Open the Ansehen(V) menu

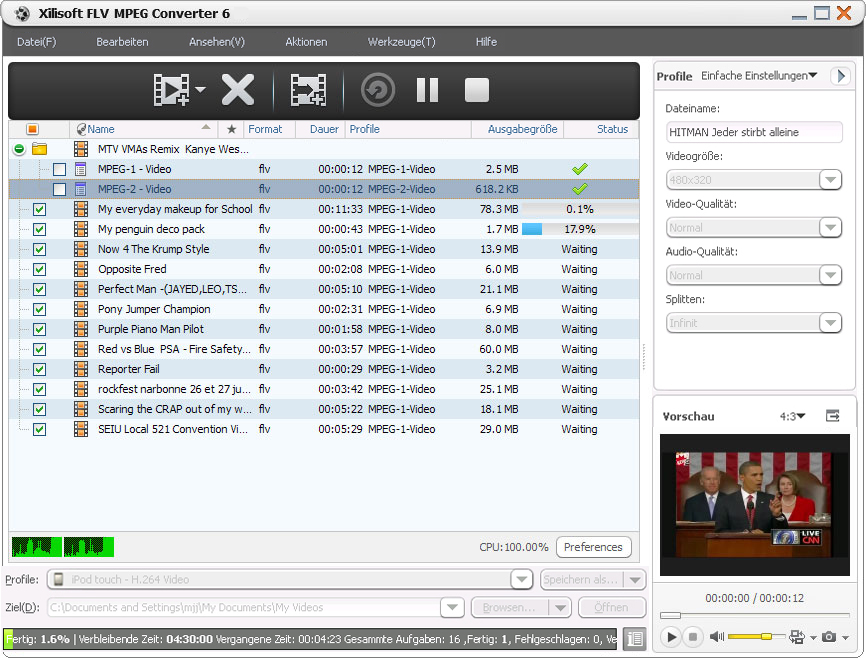pyautogui.click(x=216, y=42)
